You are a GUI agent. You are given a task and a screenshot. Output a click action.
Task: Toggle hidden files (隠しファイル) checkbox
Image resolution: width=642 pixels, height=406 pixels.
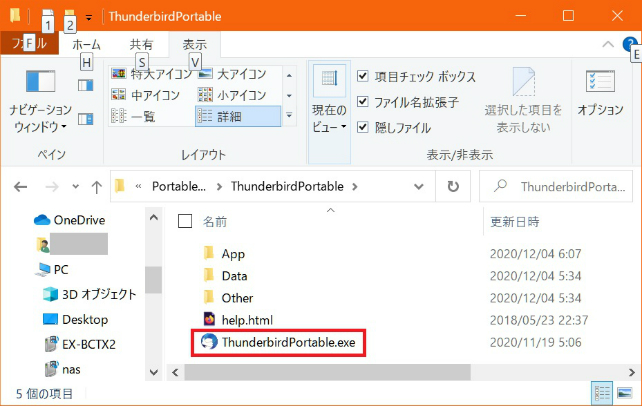394,127
